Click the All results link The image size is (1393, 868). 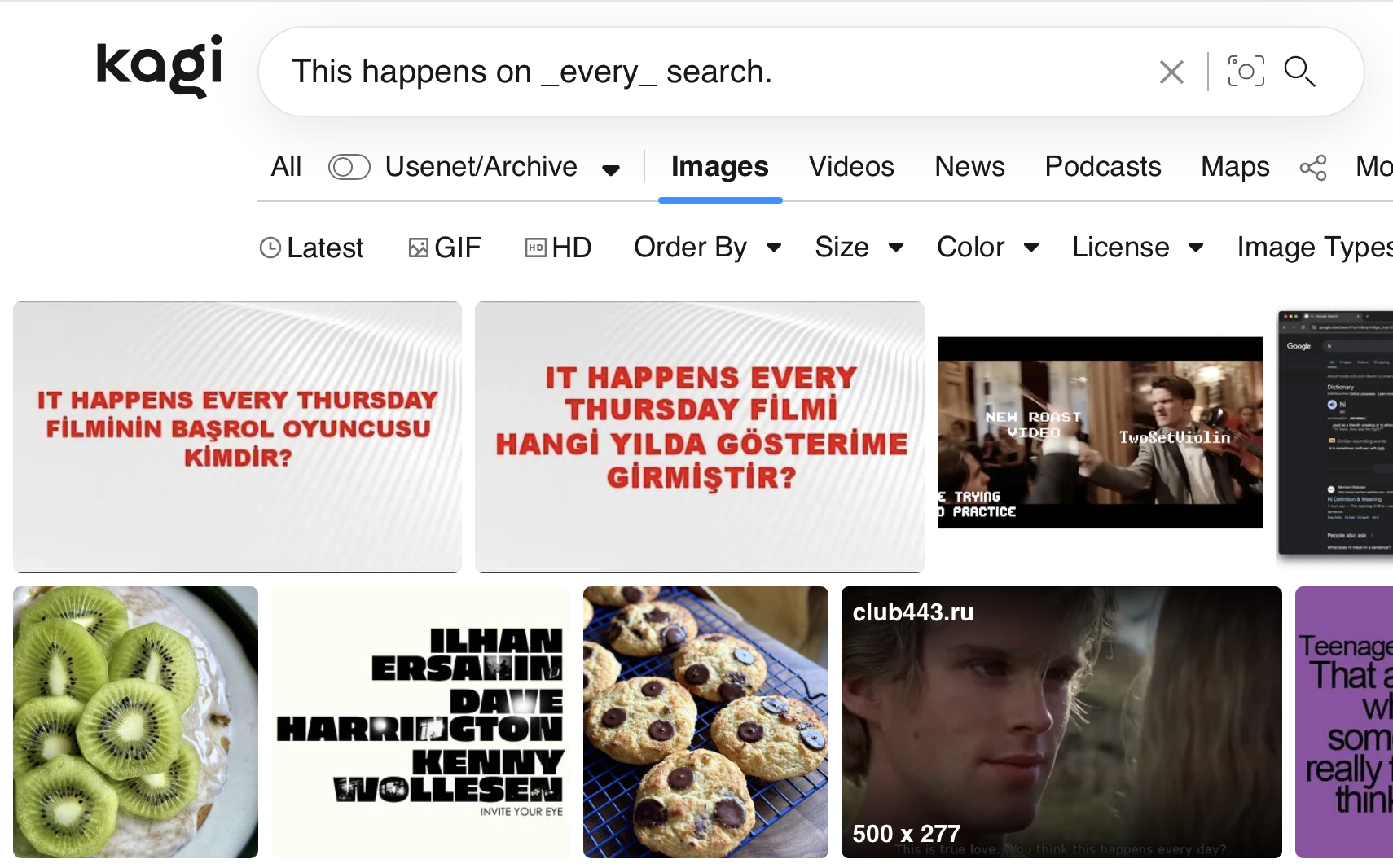point(286,167)
